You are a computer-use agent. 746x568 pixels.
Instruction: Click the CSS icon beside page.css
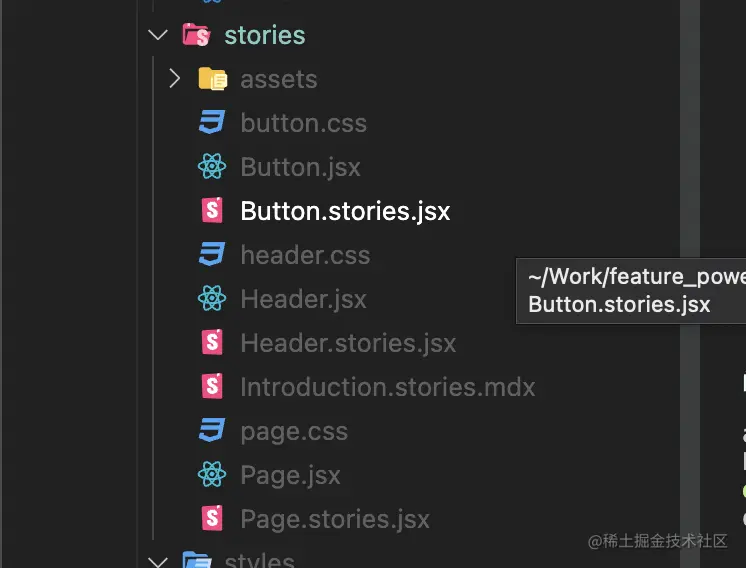tap(211, 431)
